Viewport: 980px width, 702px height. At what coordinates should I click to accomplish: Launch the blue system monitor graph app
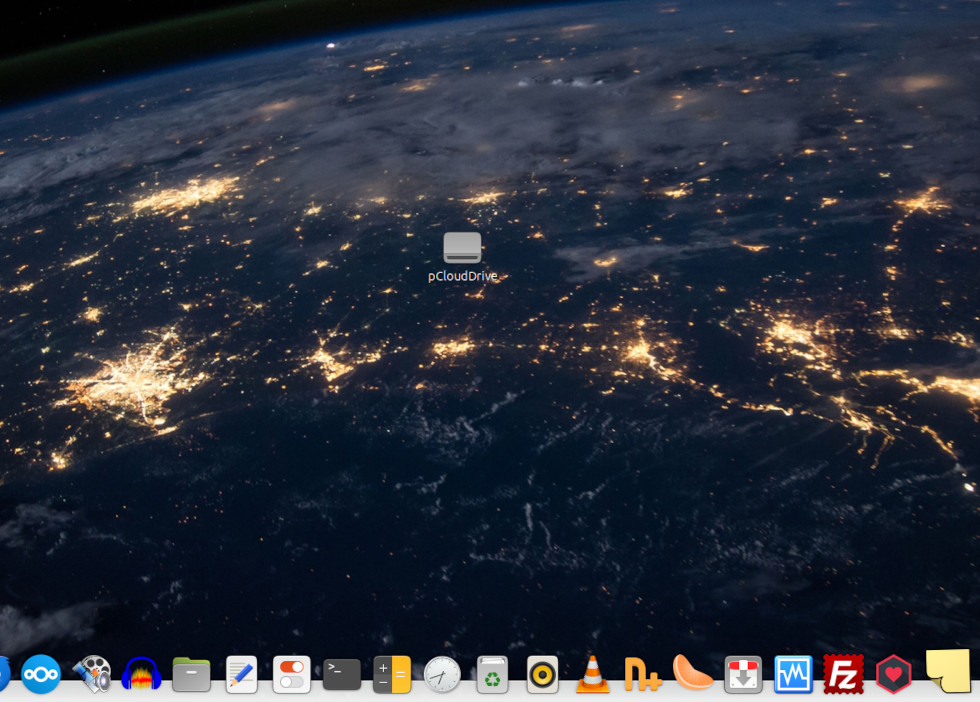(793, 675)
